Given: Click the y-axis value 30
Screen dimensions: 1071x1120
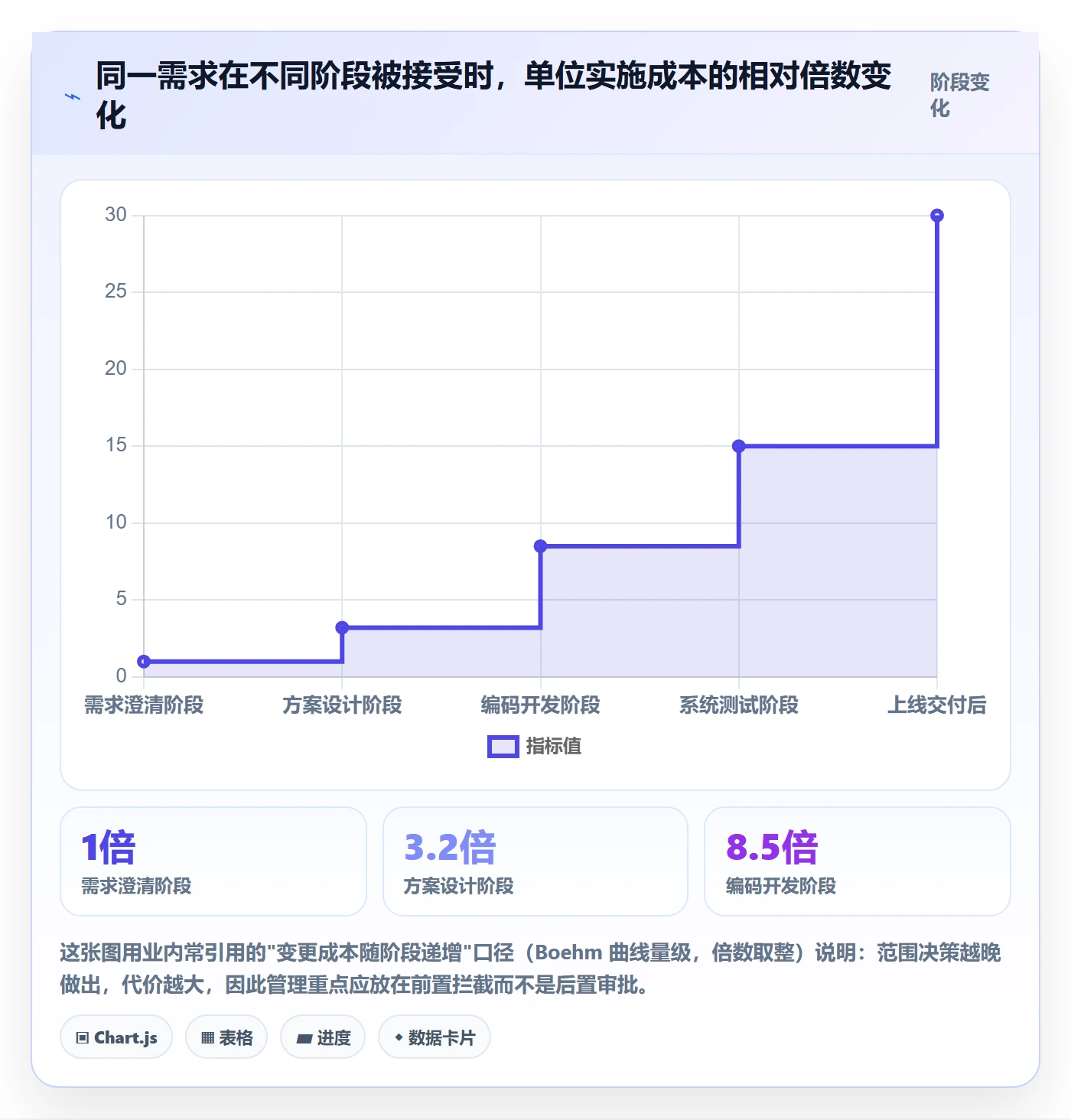Looking at the screenshot, I should pyautogui.click(x=116, y=215).
